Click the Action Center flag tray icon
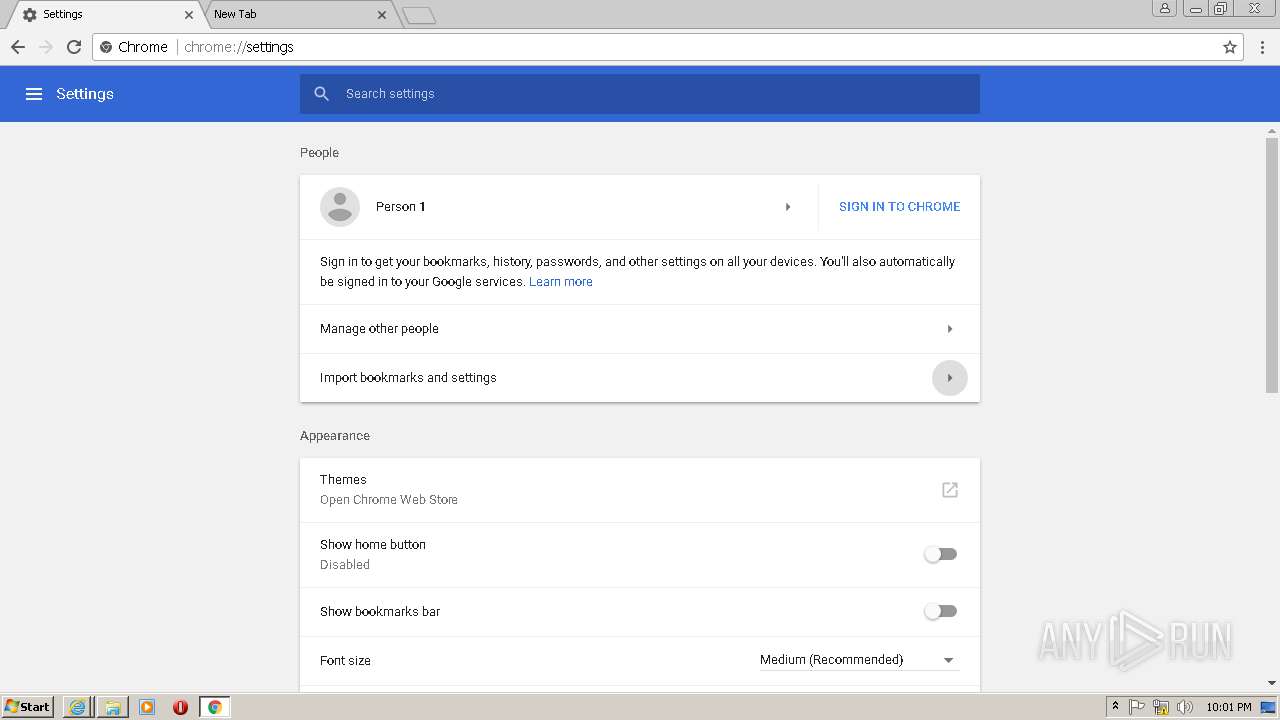Screen dimensions: 1280x720 [x=1137, y=707]
